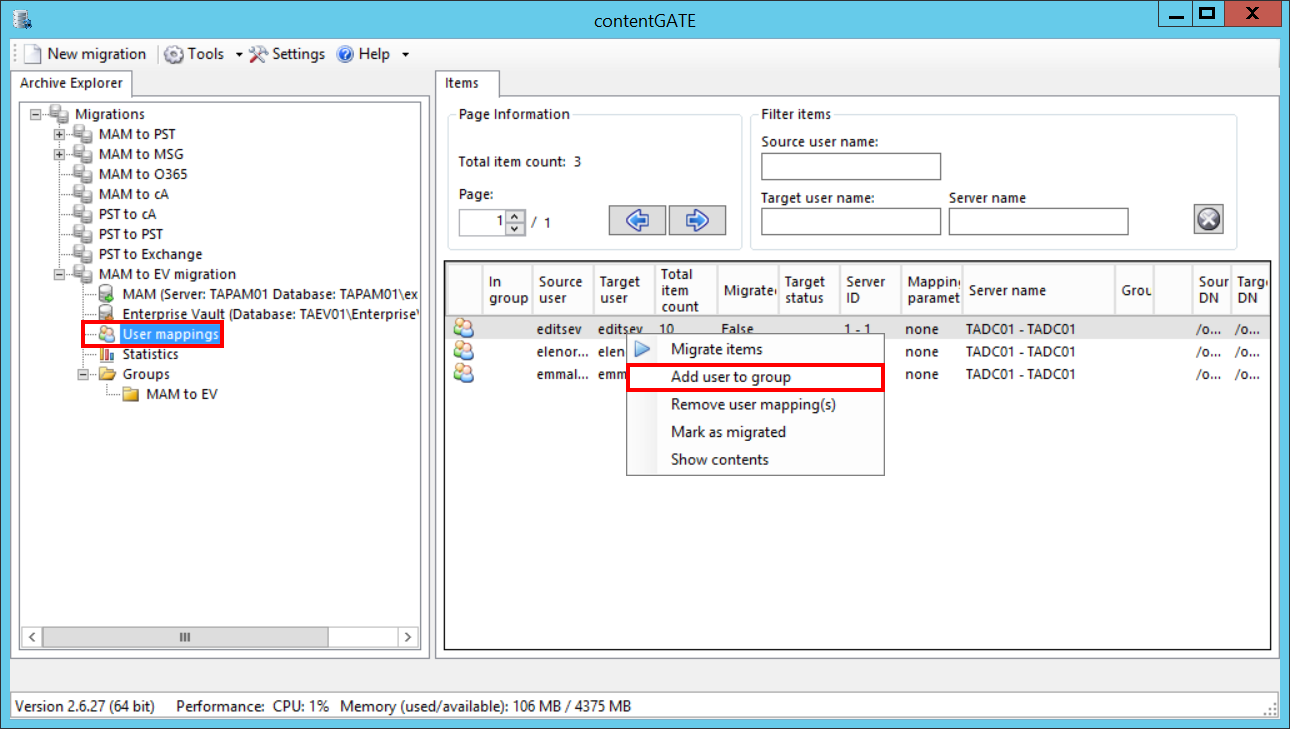This screenshot has width=1290, height=729.
Task: Choose Add user to group
Action: 731,377
